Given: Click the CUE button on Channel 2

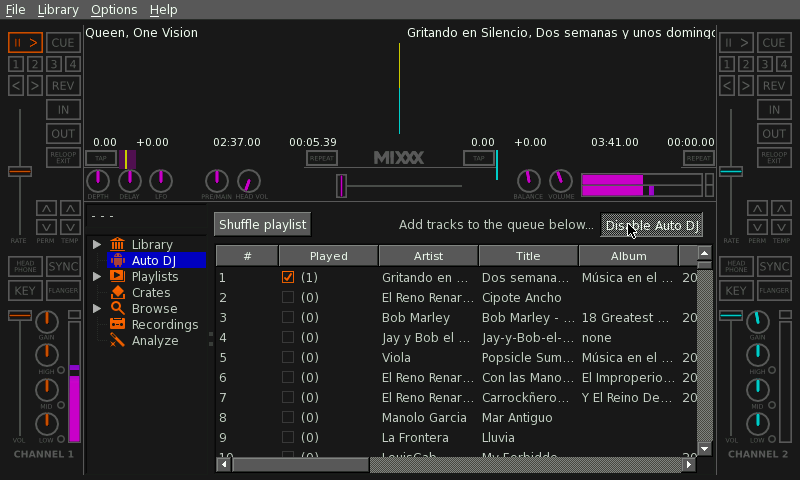Looking at the screenshot, I should pos(774,43).
